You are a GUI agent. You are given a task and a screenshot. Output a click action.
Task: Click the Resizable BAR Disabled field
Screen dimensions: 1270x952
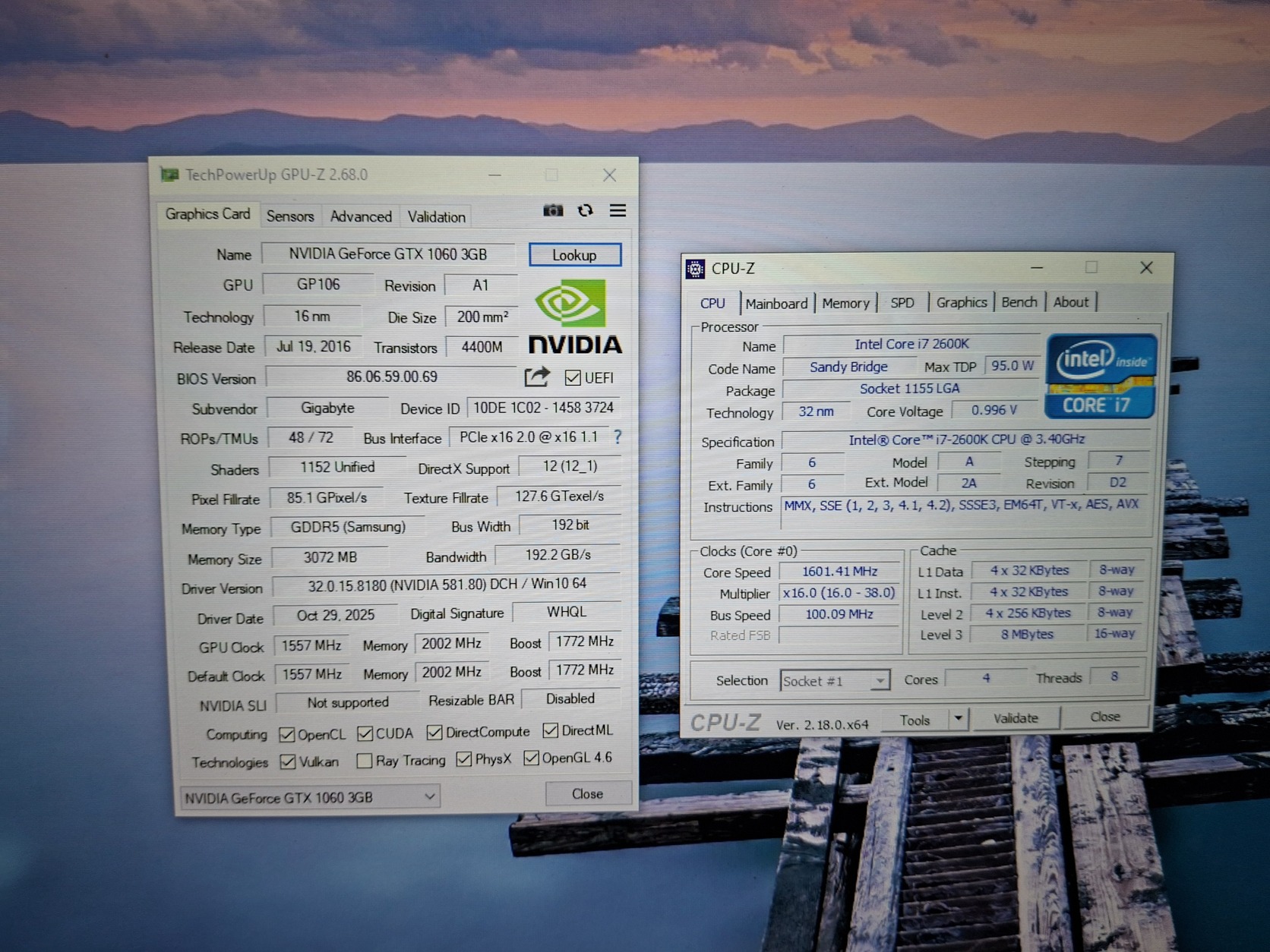[571, 698]
